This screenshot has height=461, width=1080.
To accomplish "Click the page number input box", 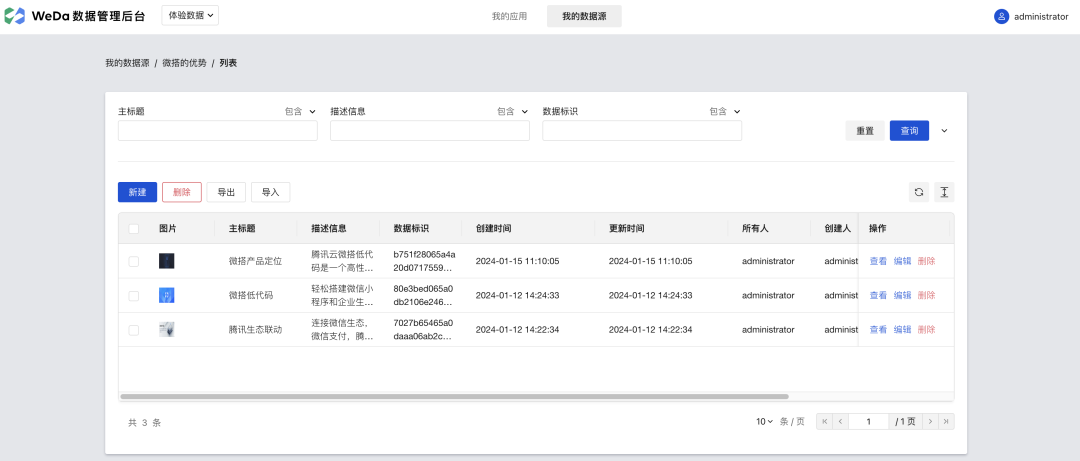I will click(x=869, y=421).
